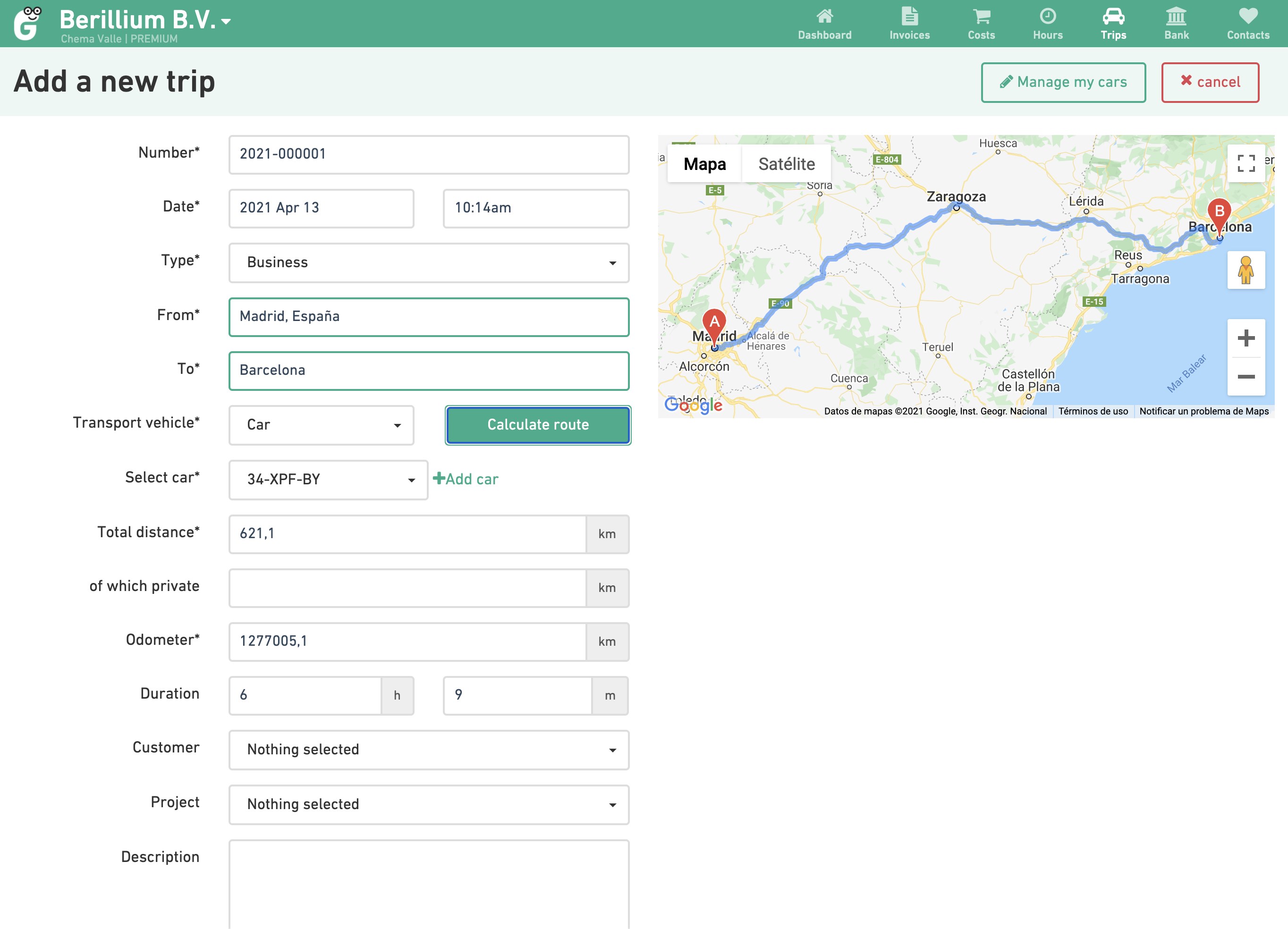Open the Hours clock icon

[1047, 17]
